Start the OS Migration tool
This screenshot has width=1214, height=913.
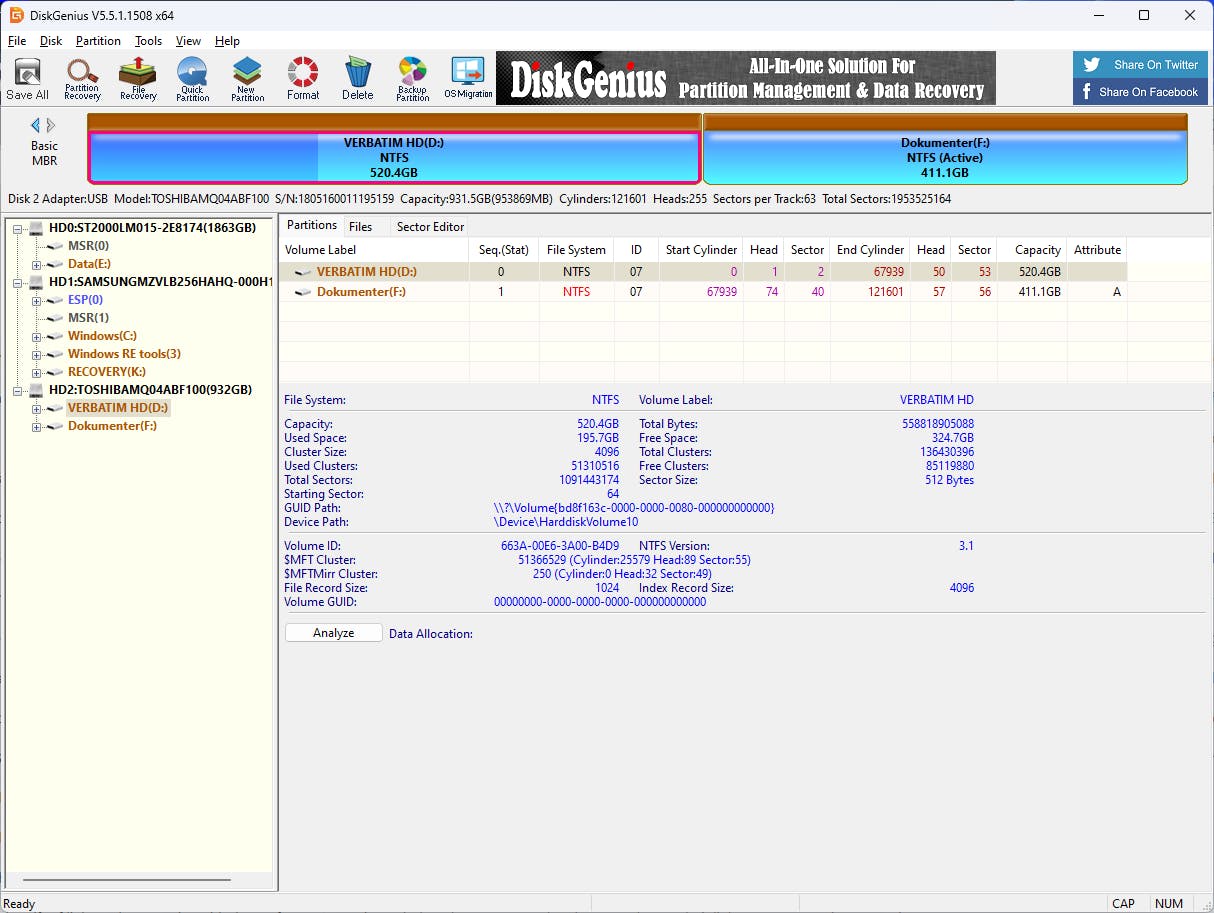468,79
